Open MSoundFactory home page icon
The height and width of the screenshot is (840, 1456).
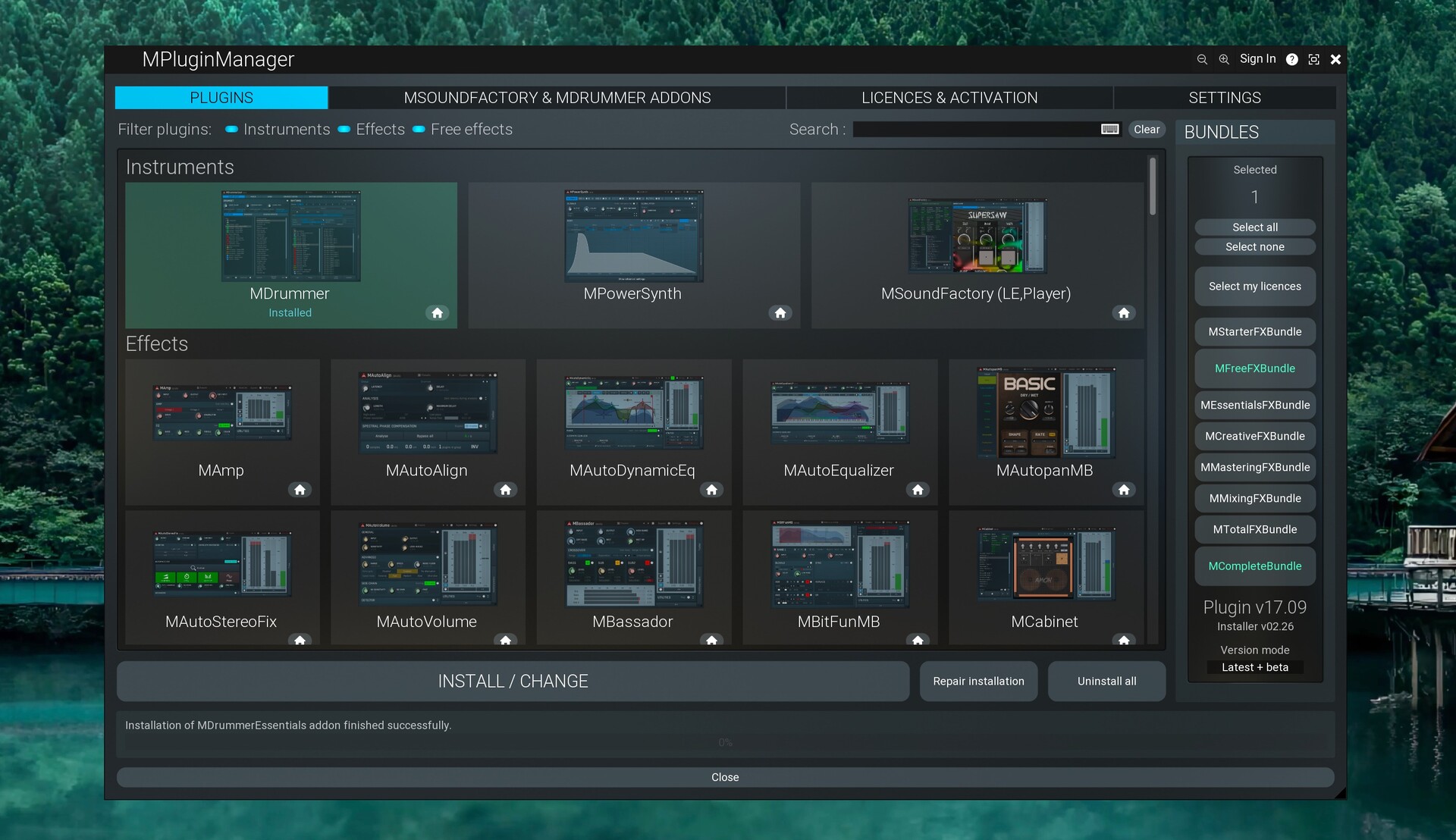[x=1124, y=312]
